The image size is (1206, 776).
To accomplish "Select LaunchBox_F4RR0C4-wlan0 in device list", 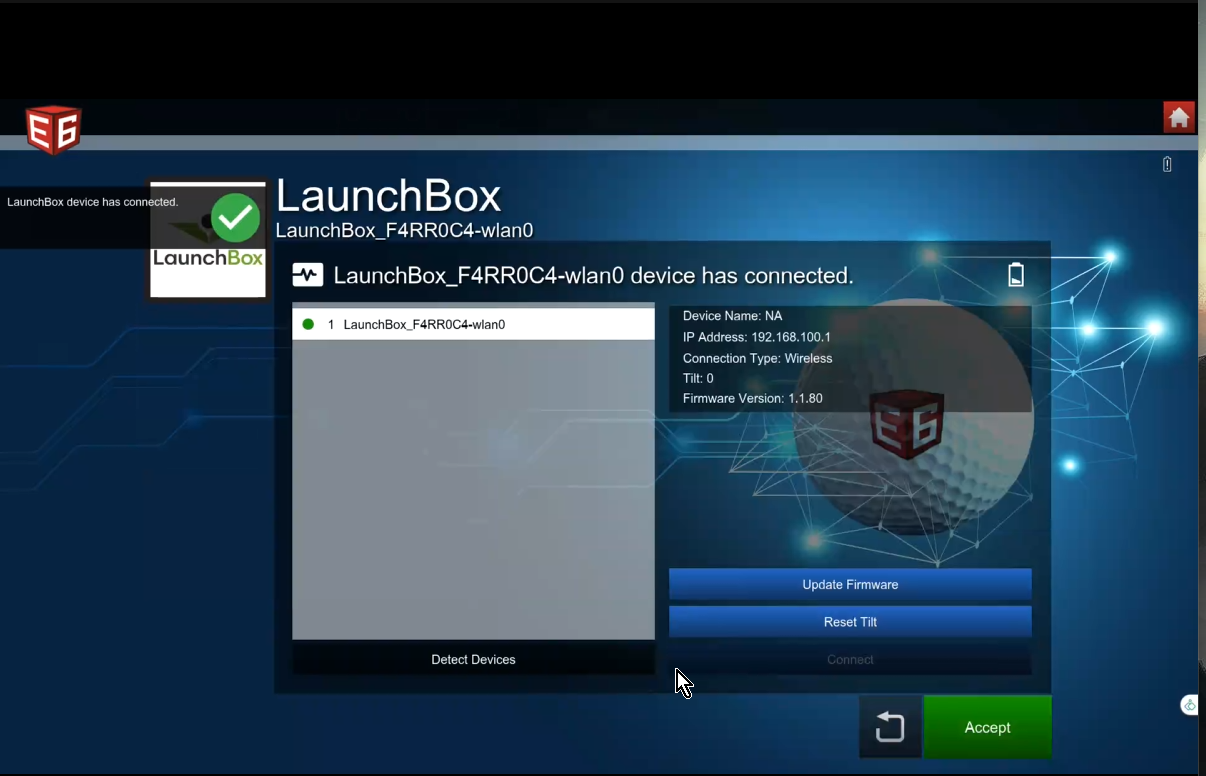I will (473, 324).
